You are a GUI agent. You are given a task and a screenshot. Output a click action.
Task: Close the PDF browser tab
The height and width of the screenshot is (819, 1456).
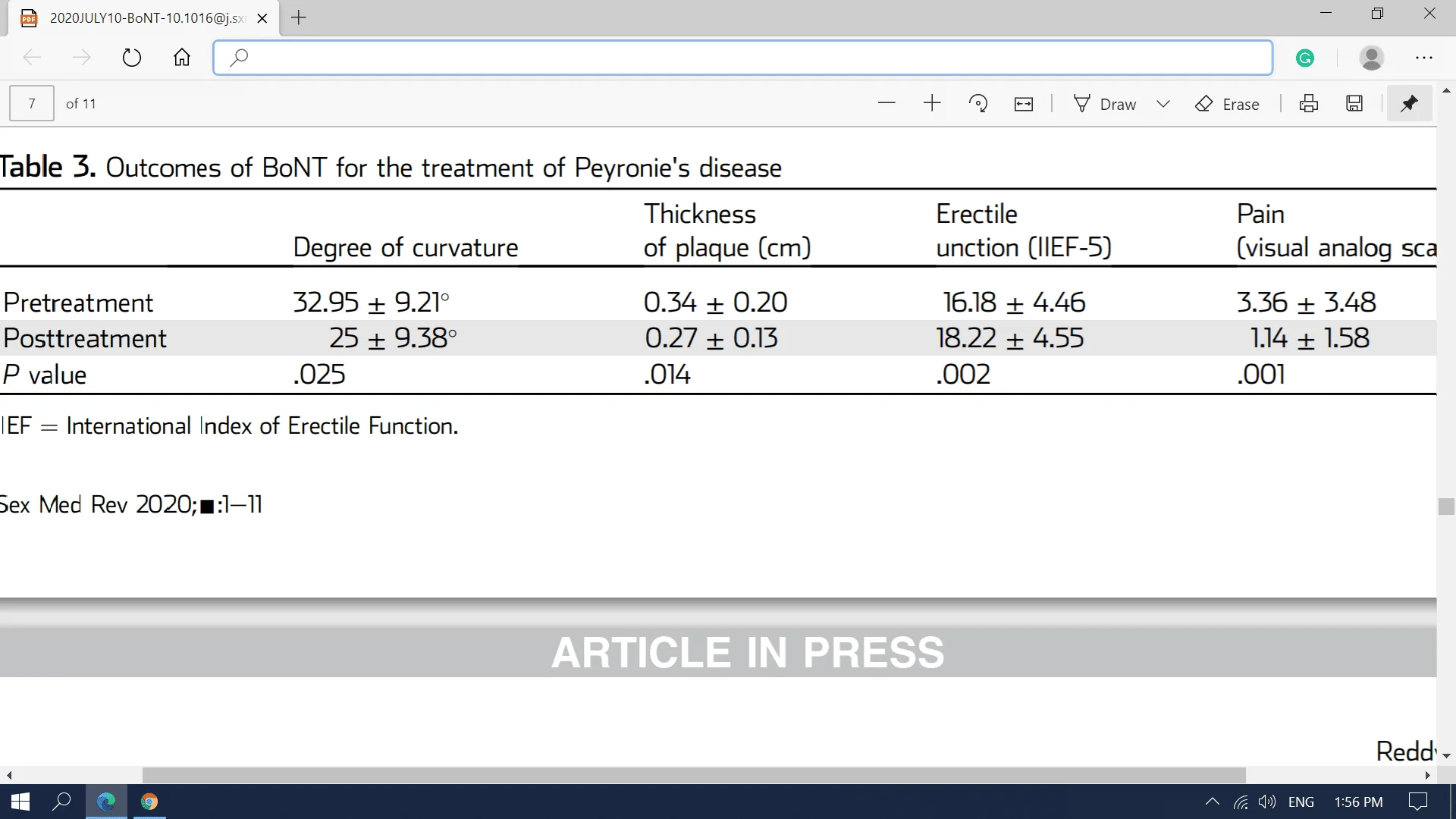point(262,18)
